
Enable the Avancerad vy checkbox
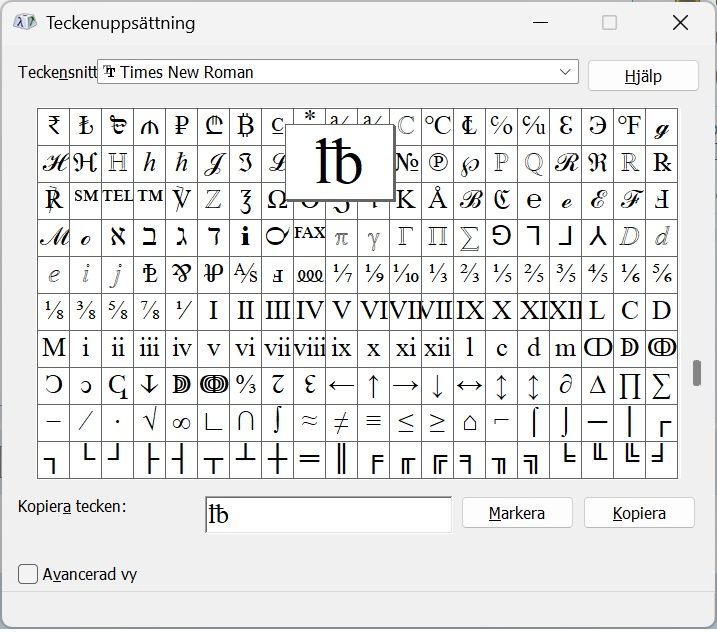tap(29, 574)
